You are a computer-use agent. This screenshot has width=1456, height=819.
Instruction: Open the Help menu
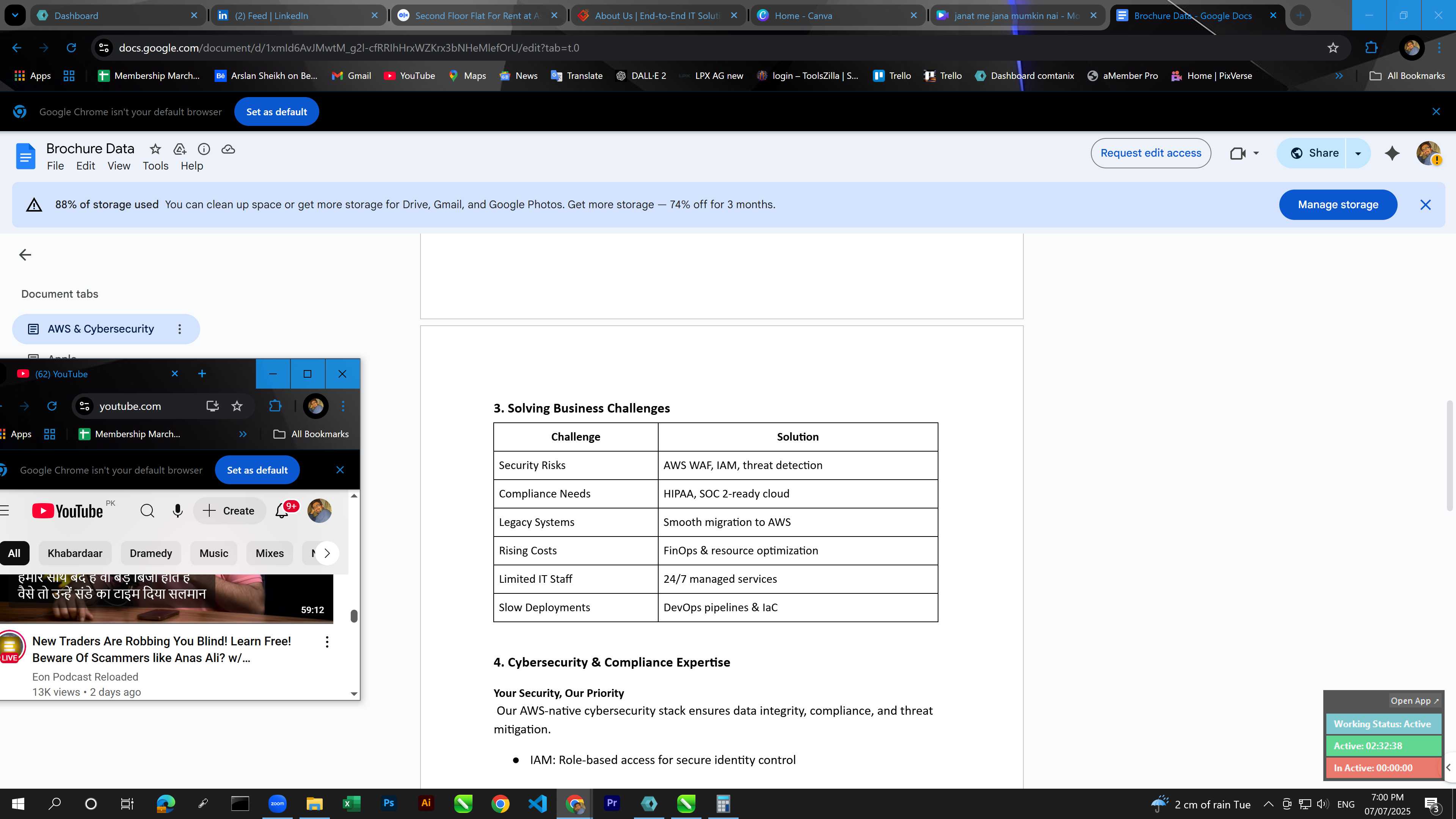pos(191,166)
